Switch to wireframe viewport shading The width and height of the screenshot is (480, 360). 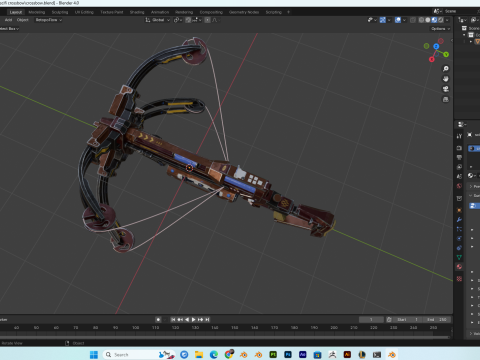(421, 20)
